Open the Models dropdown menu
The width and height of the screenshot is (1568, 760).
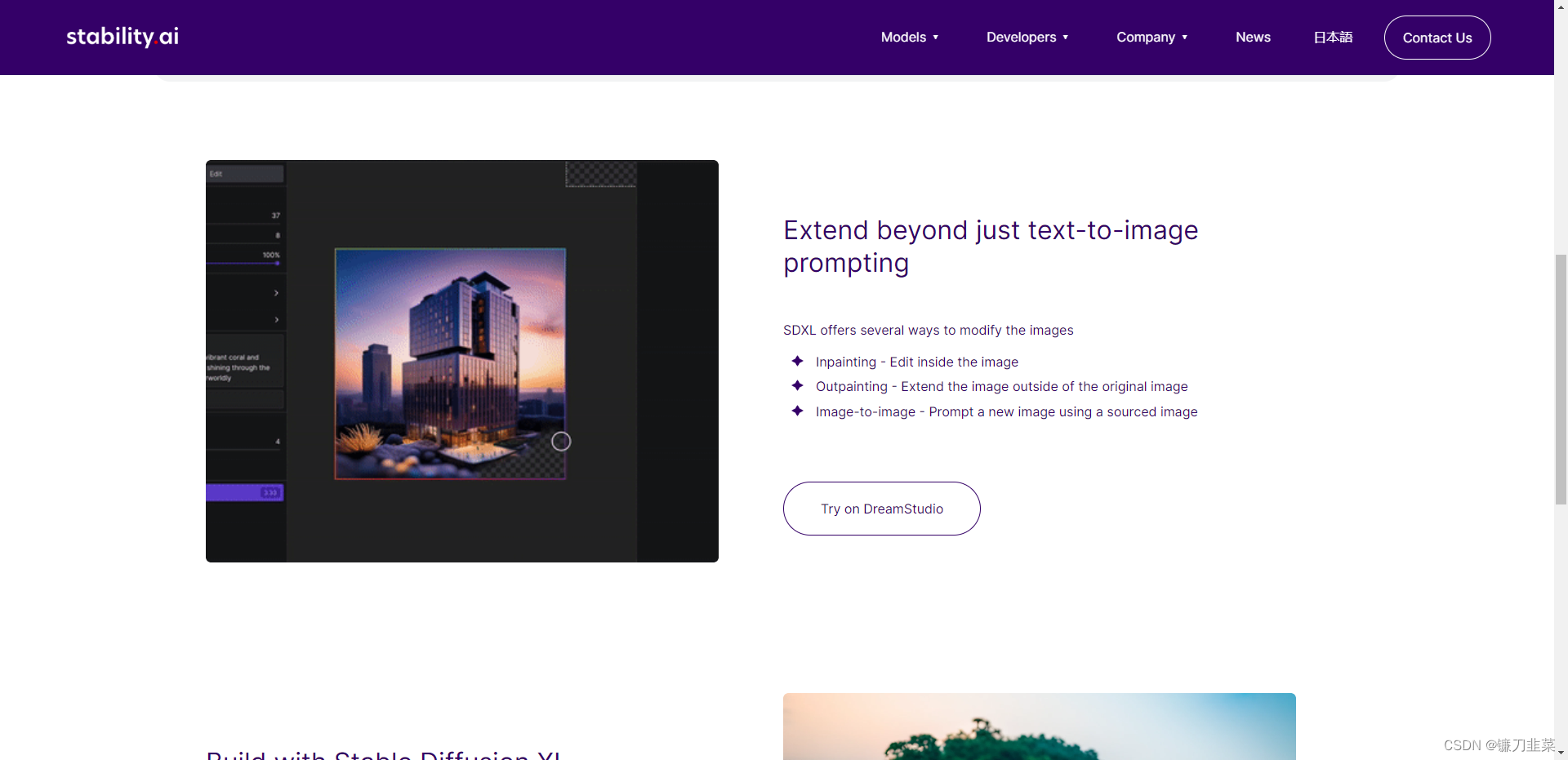[x=910, y=38]
